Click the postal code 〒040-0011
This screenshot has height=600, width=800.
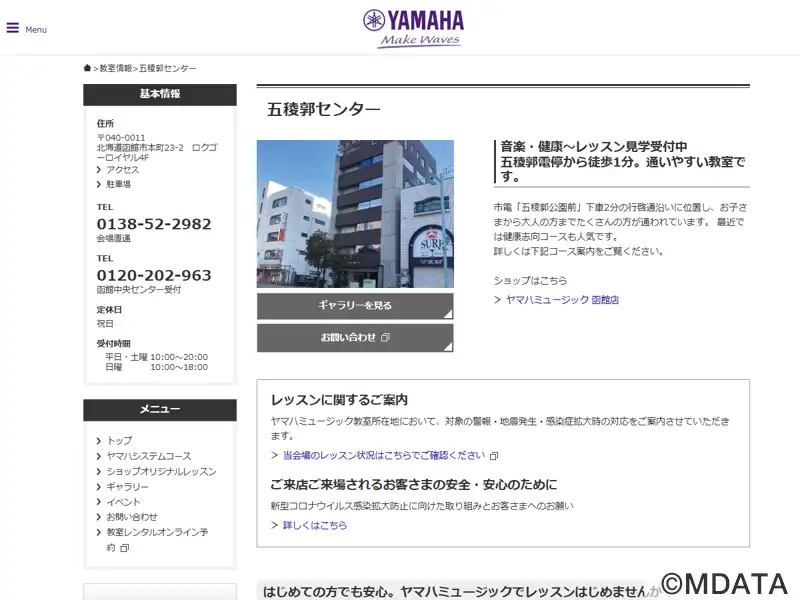tap(121, 138)
